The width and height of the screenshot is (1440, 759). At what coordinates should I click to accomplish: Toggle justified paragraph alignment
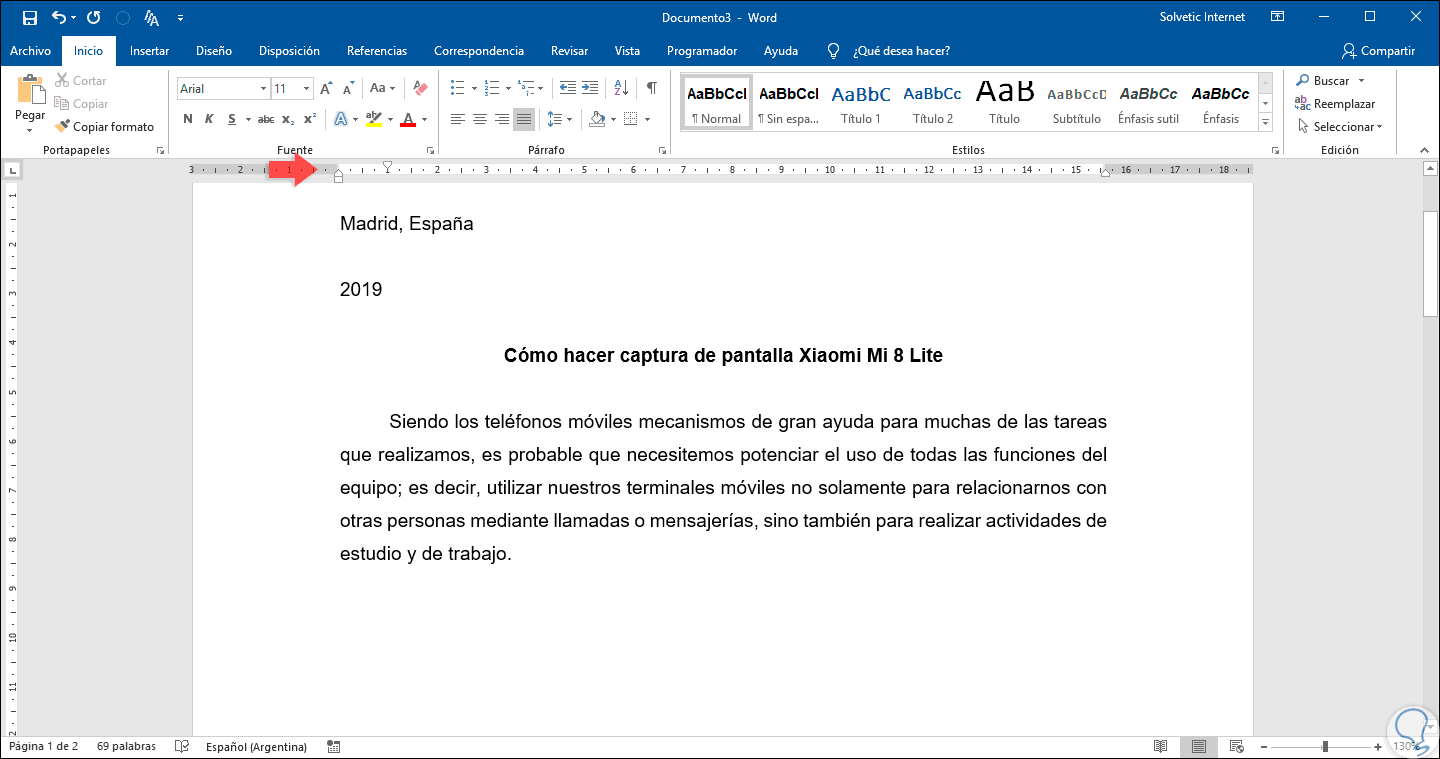coord(524,119)
